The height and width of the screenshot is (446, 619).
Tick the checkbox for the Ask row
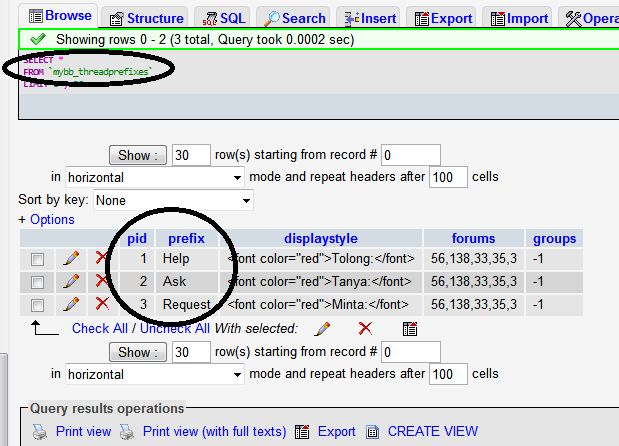coord(37,282)
